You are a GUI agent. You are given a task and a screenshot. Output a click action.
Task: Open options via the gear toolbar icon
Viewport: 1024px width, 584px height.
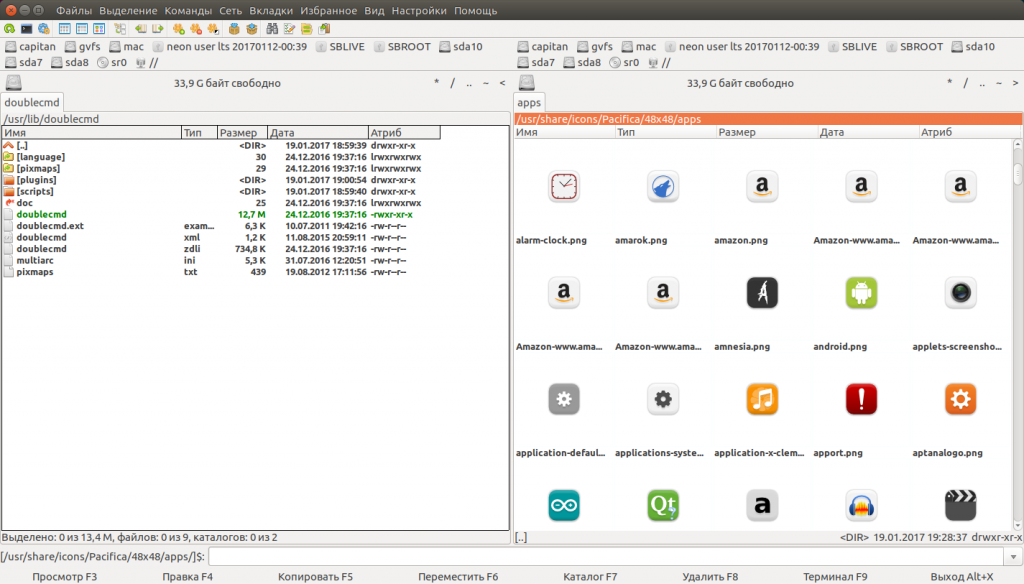tap(44, 29)
